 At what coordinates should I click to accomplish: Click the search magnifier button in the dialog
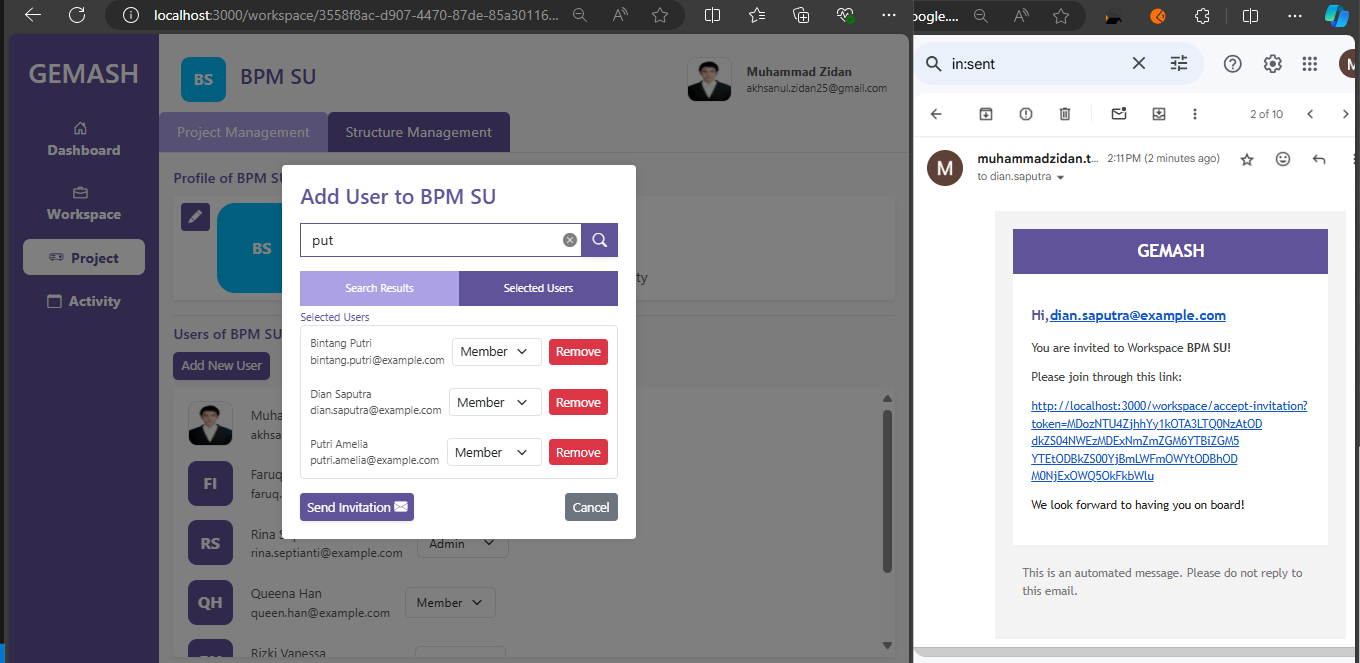click(600, 240)
